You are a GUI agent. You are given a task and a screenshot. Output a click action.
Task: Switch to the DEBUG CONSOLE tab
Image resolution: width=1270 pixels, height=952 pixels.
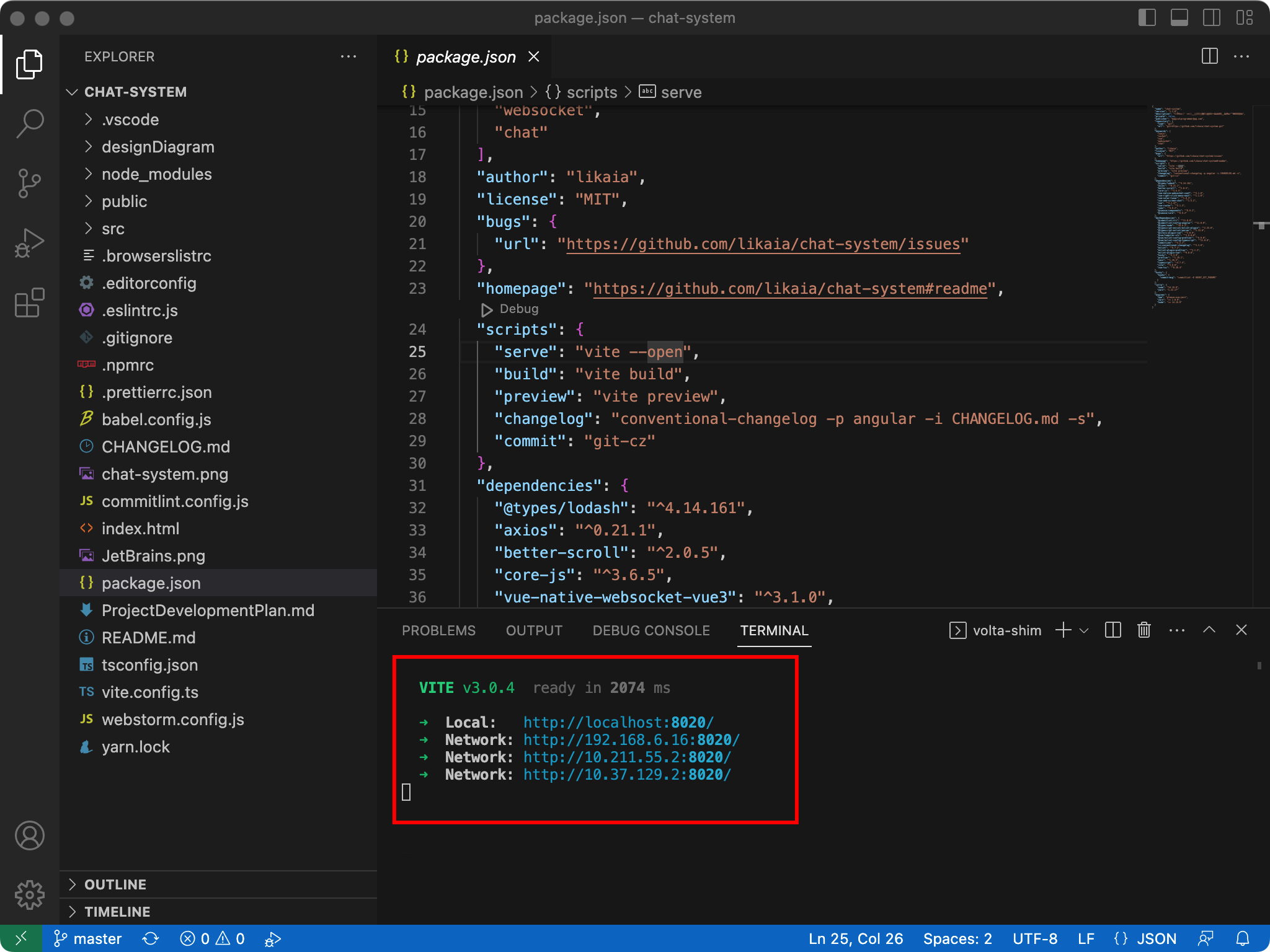tap(651, 630)
